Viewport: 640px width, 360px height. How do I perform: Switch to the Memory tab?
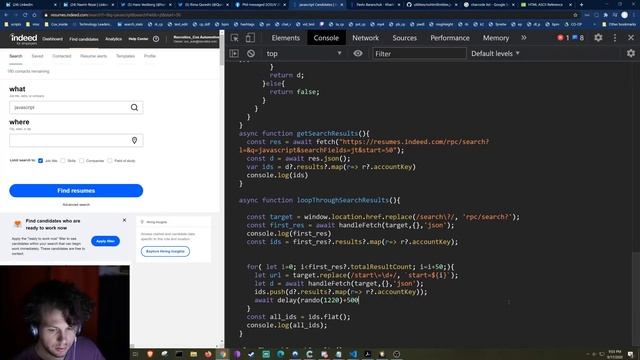pos(496,38)
